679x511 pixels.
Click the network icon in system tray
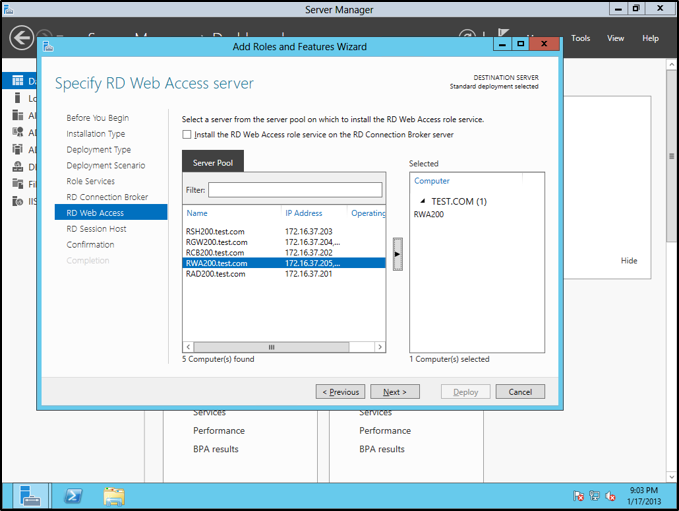(x=595, y=495)
